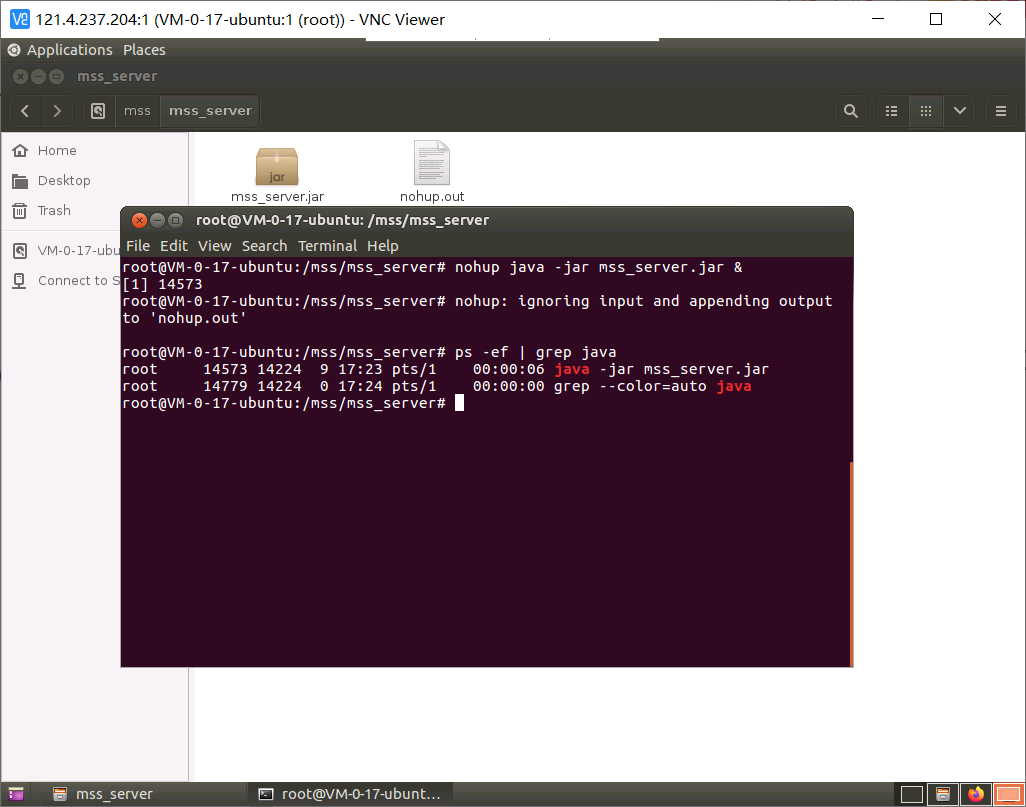This screenshot has height=807, width=1026.
Task: Open the file manager hamburger menu
Action: coord(1000,111)
